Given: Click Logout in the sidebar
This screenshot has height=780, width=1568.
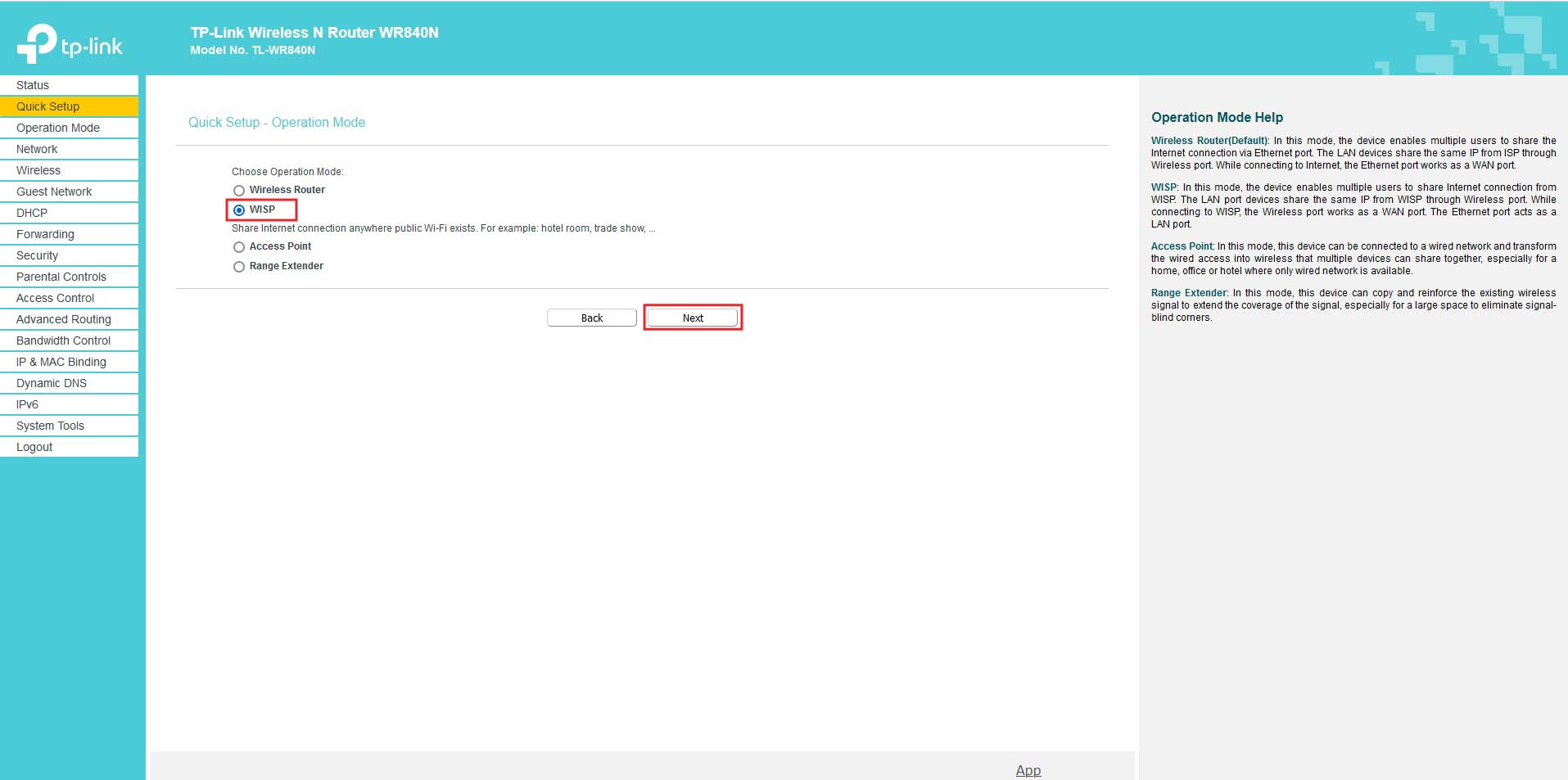Looking at the screenshot, I should [69, 447].
